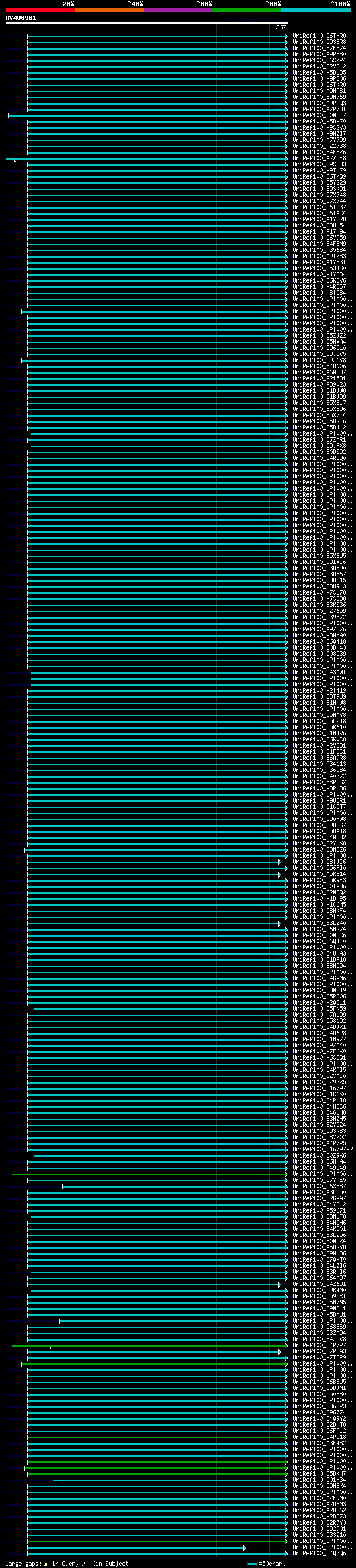Open hit UniRef100_Q2VCJ2
356x1568 pixels.
tap(319, 66)
